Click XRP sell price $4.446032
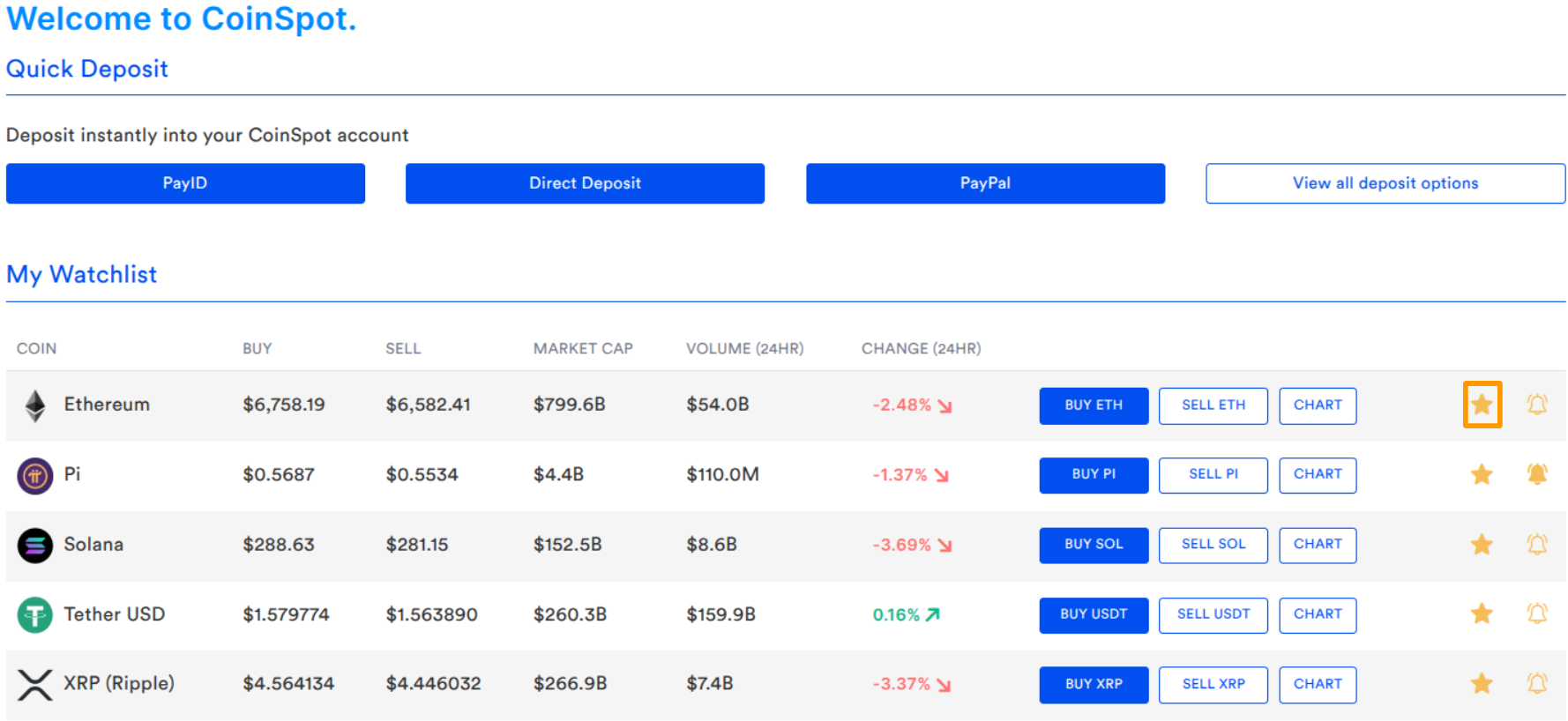The width and height of the screenshot is (1568, 721). point(434,683)
